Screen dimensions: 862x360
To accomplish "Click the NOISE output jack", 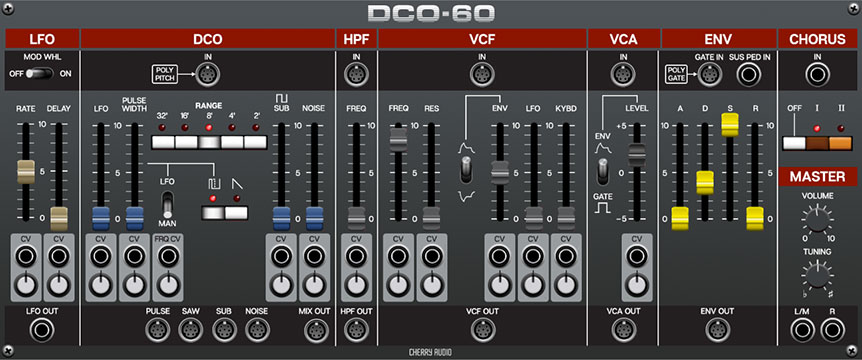I will [257, 331].
